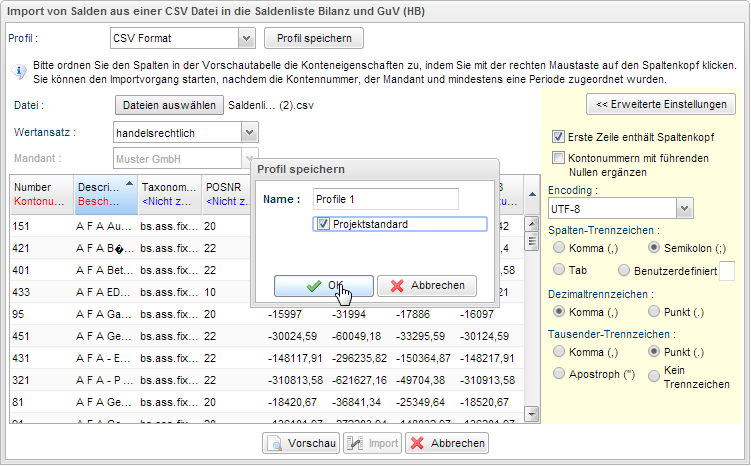This screenshot has height=466, width=751.
Task: Click the blue info icon beside instructions
Action: (x=19, y=71)
